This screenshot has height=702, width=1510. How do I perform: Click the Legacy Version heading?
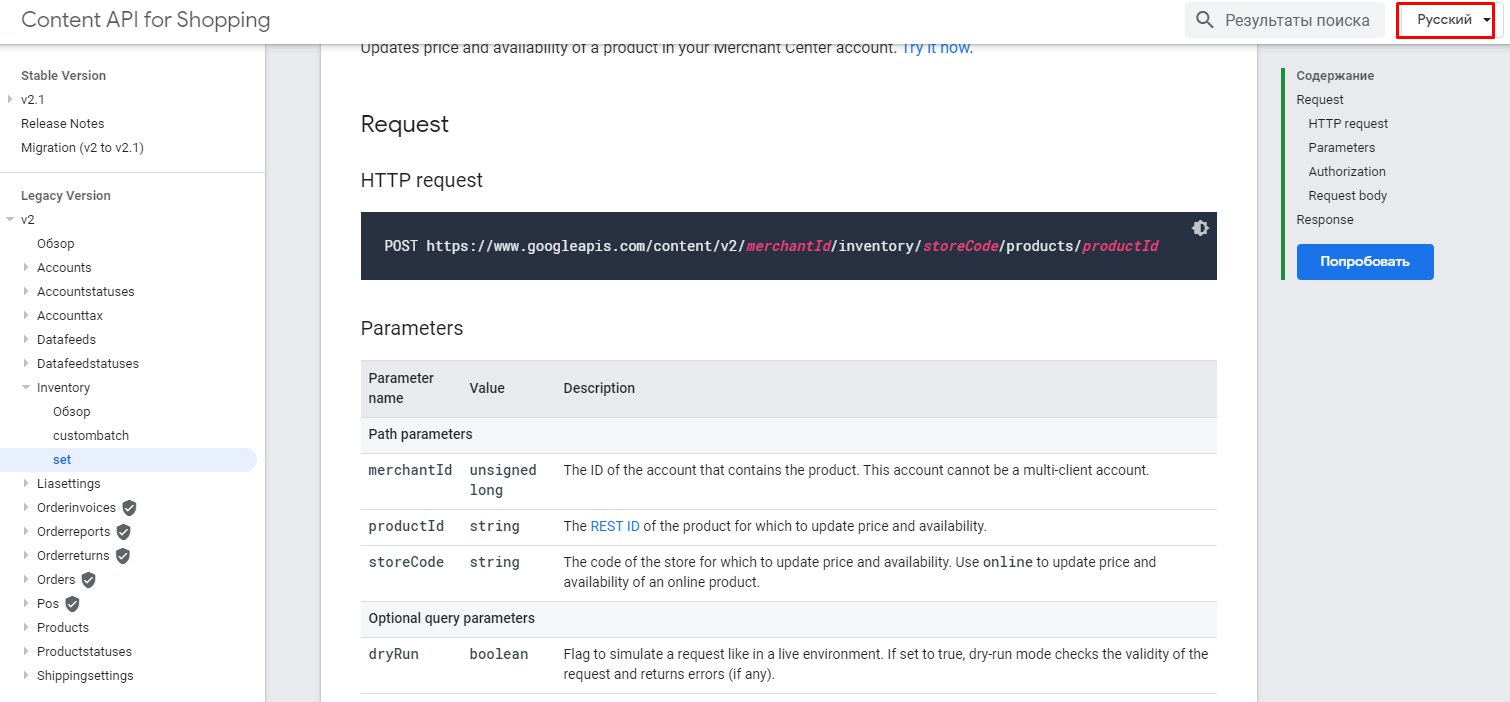click(66, 196)
